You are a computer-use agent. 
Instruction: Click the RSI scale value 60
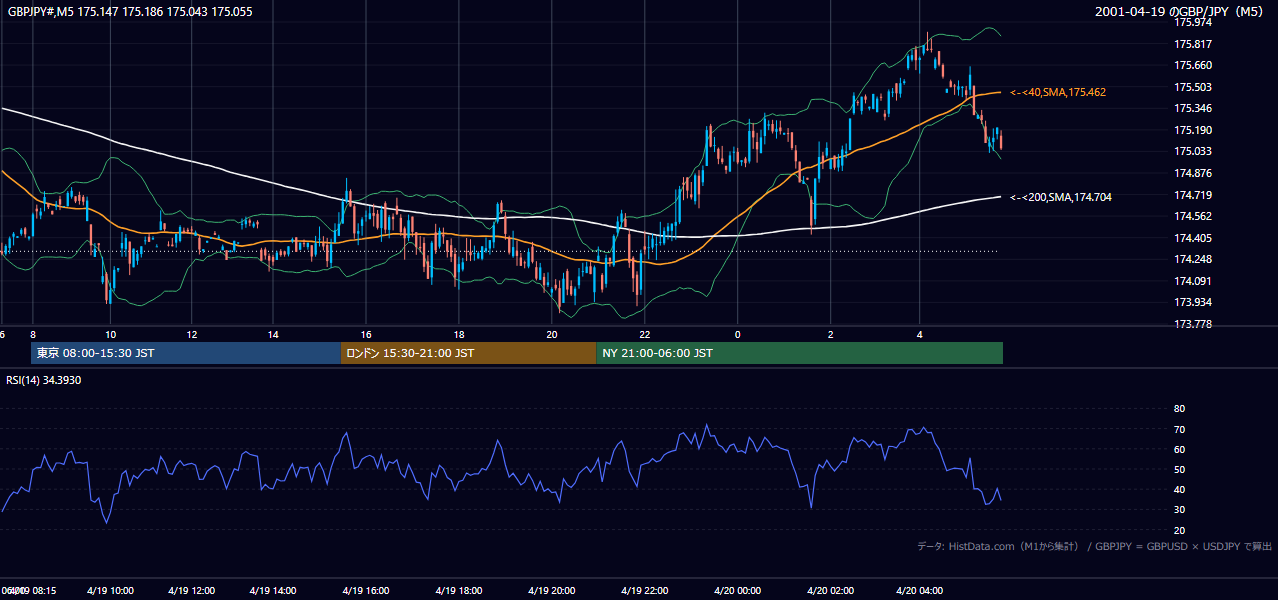tap(1179, 449)
